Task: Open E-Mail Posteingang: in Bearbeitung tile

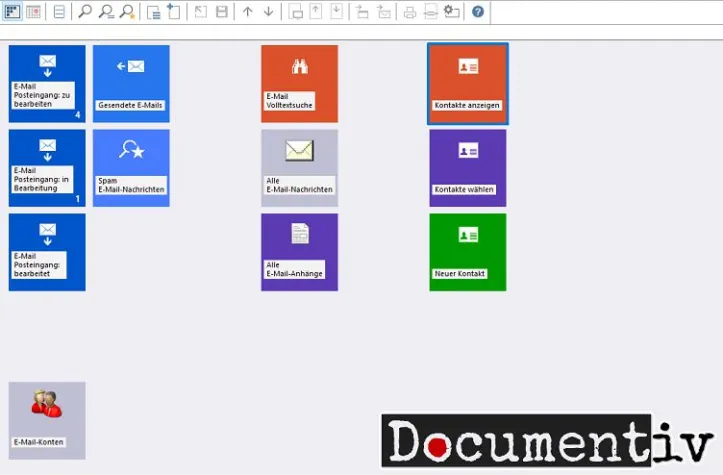Action: pyautogui.click(x=47, y=167)
